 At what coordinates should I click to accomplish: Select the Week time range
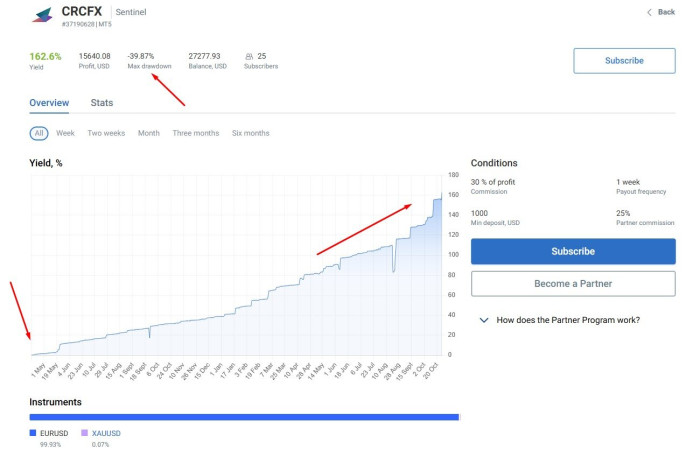[x=65, y=133]
